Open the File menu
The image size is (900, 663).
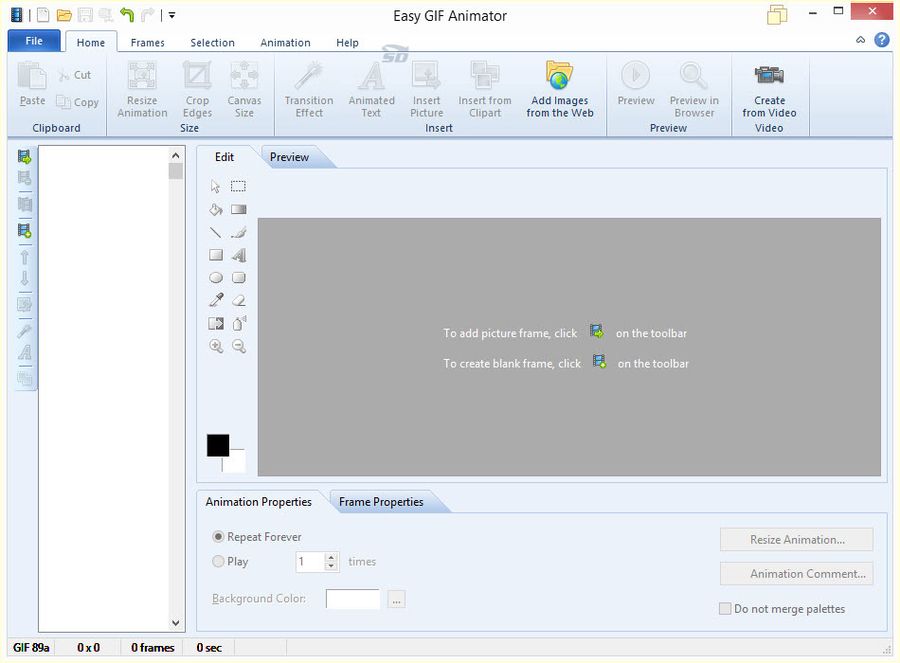[x=34, y=41]
